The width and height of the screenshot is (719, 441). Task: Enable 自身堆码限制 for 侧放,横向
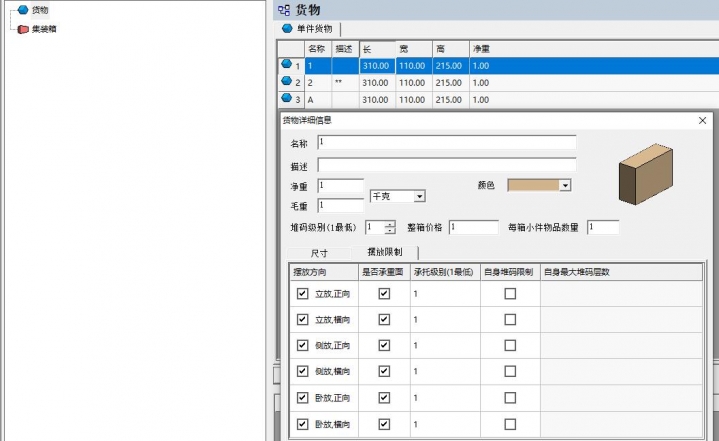[x=510, y=371]
